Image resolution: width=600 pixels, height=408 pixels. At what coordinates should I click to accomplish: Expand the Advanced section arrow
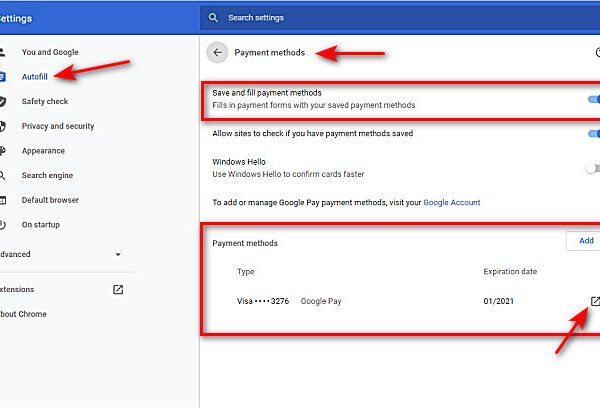118,255
